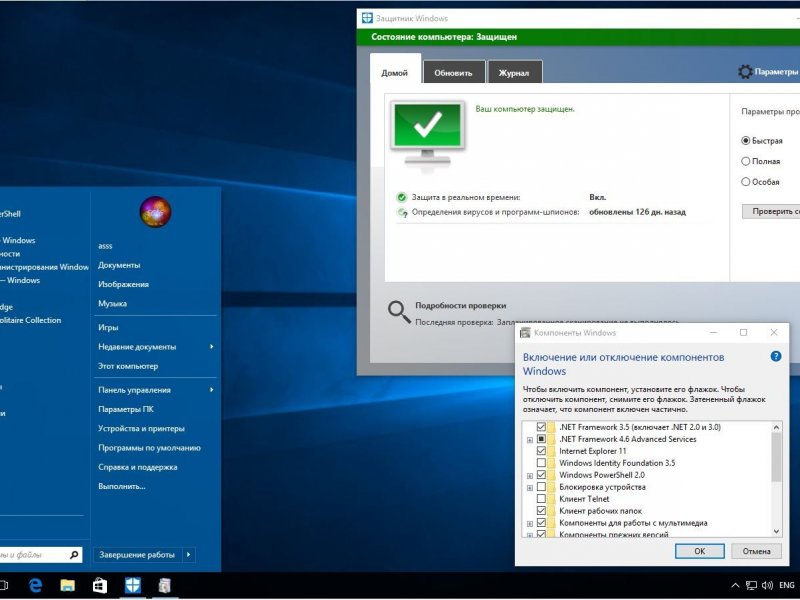Click folder icon of Клиент Telnet row
The image size is (800, 600).
(551, 499)
